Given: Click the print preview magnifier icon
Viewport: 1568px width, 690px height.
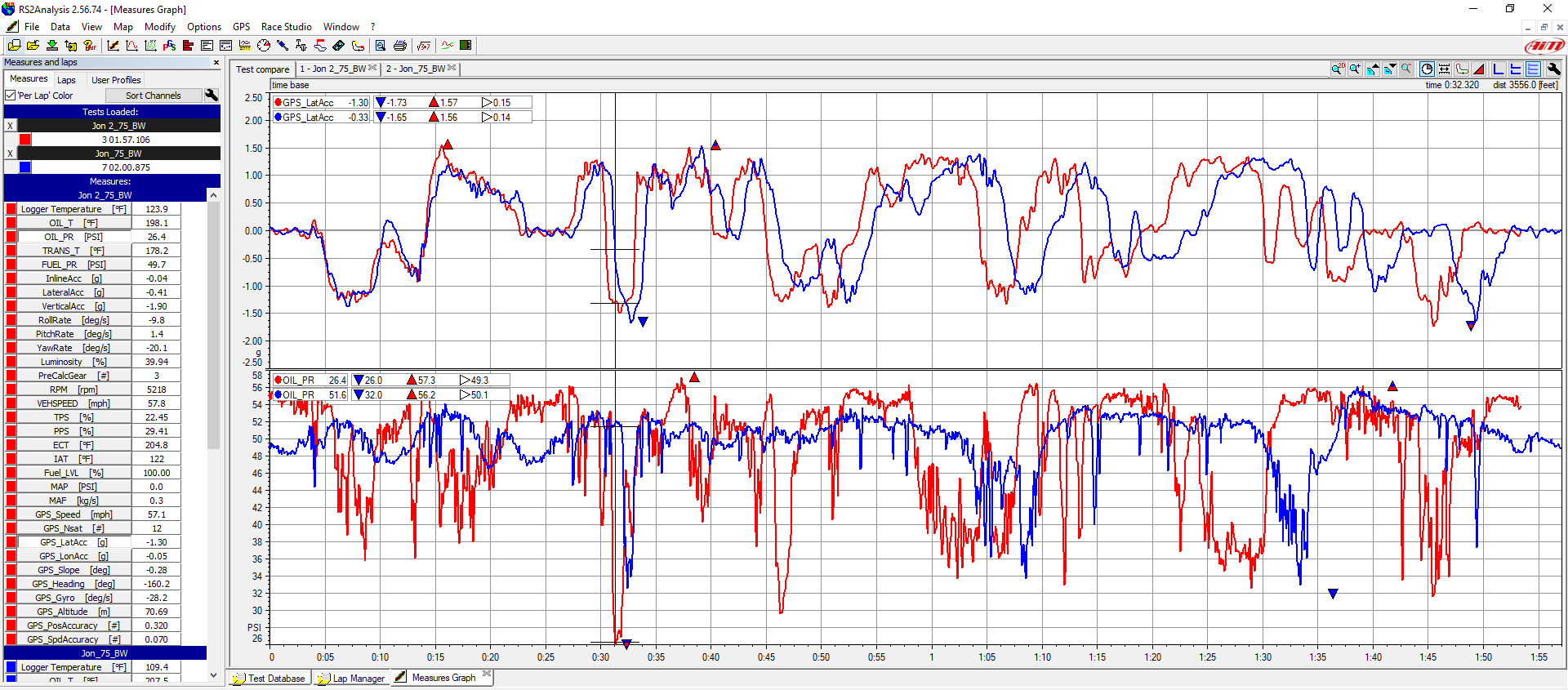Looking at the screenshot, I should (381, 46).
